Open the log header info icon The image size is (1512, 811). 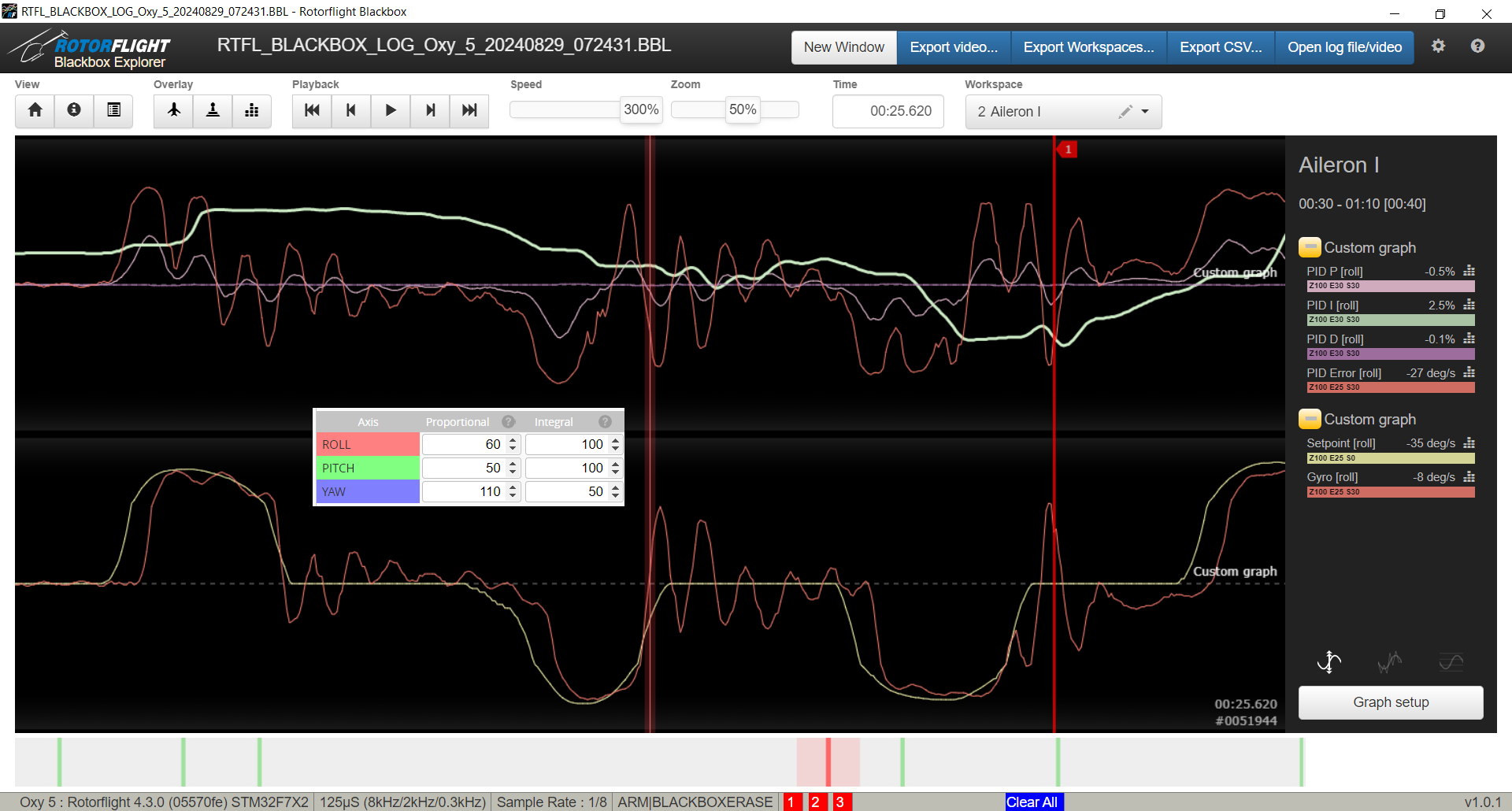74,110
